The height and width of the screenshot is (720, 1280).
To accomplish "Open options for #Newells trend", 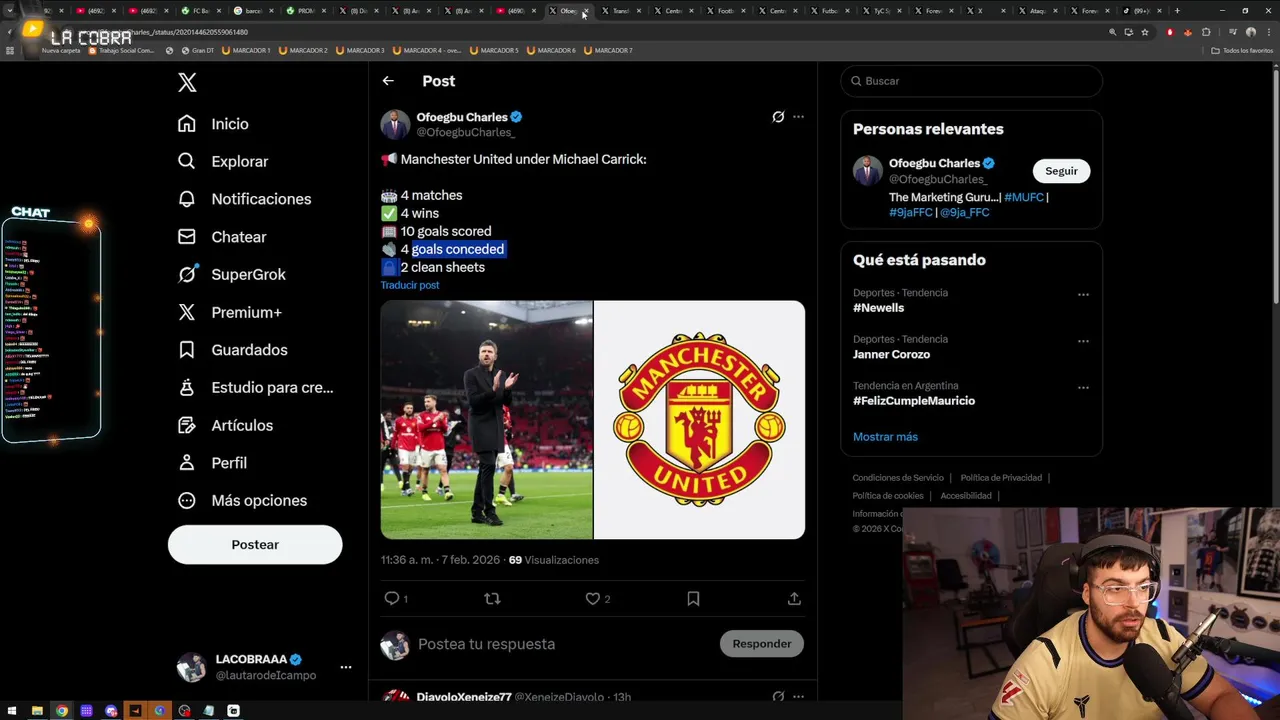I will tap(1083, 295).
